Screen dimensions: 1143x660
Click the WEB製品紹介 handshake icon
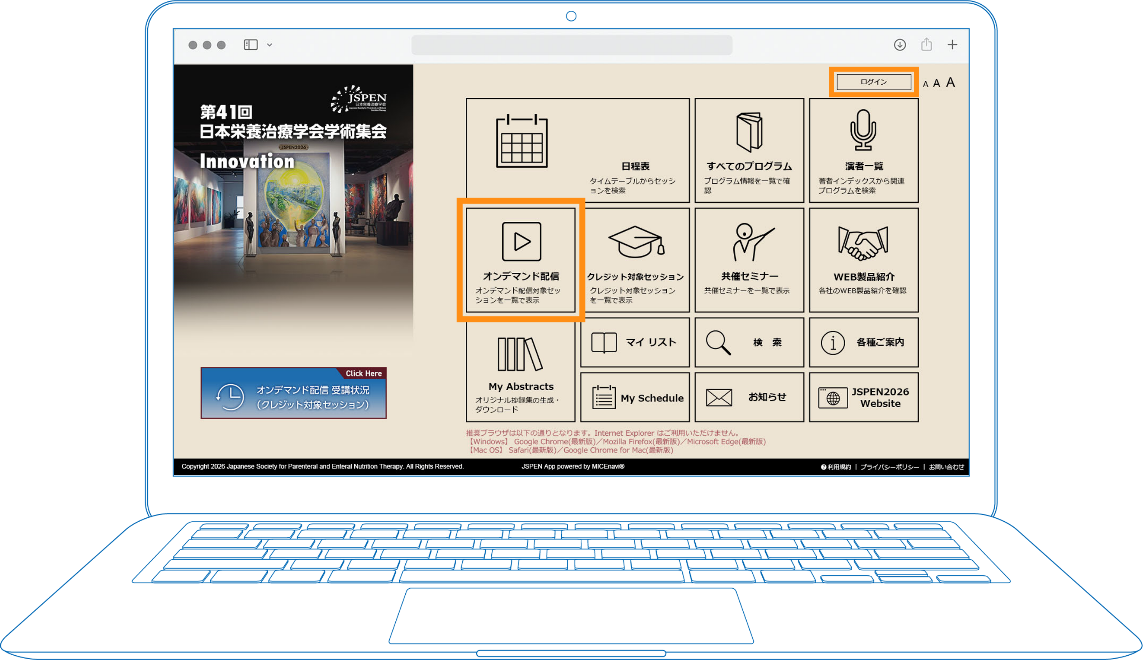(863, 242)
